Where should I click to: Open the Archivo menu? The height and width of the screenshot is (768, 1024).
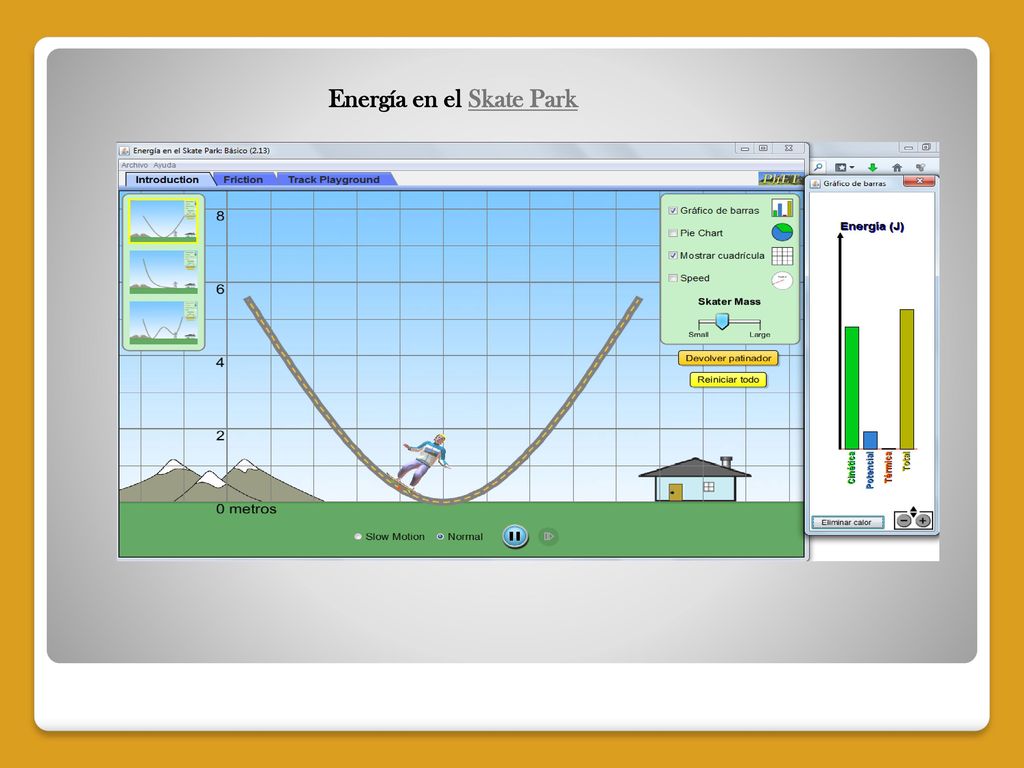coord(135,165)
